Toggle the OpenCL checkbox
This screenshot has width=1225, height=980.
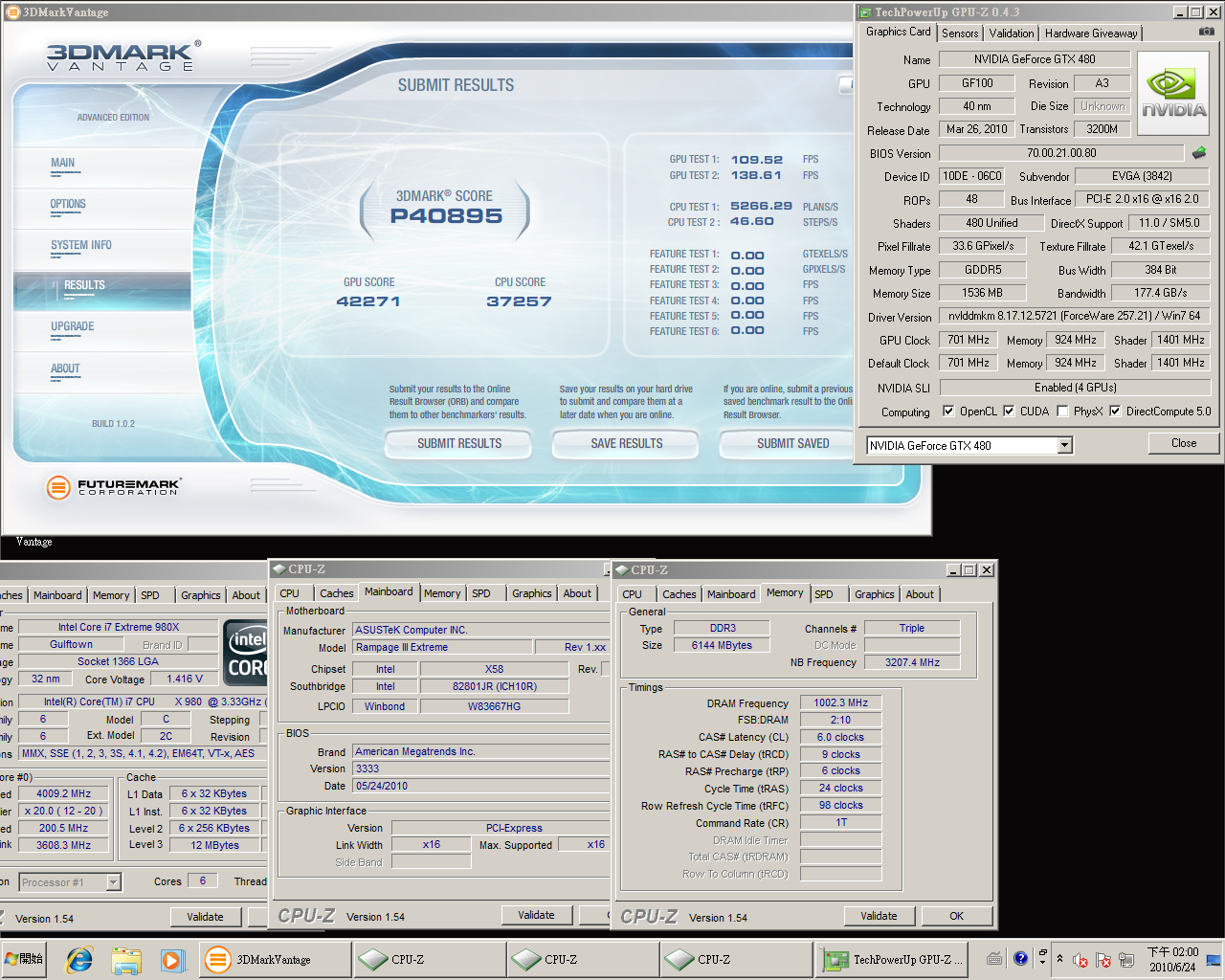click(948, 411)
